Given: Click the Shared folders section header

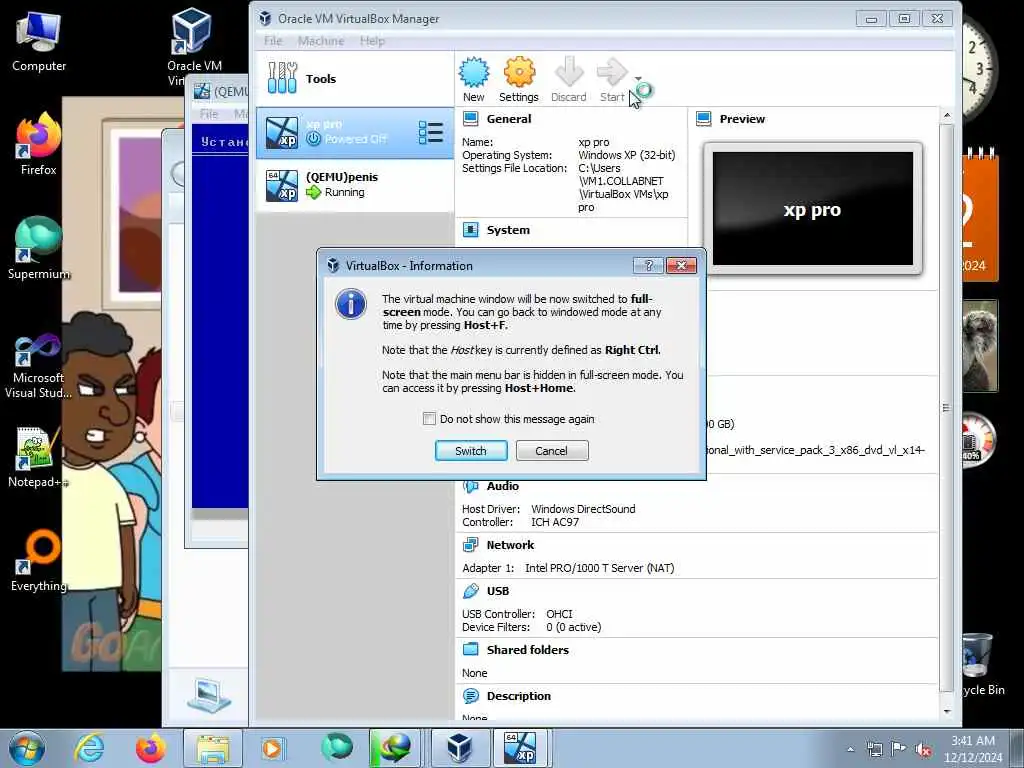Looking at the screenshot, I should pos(528,650).
